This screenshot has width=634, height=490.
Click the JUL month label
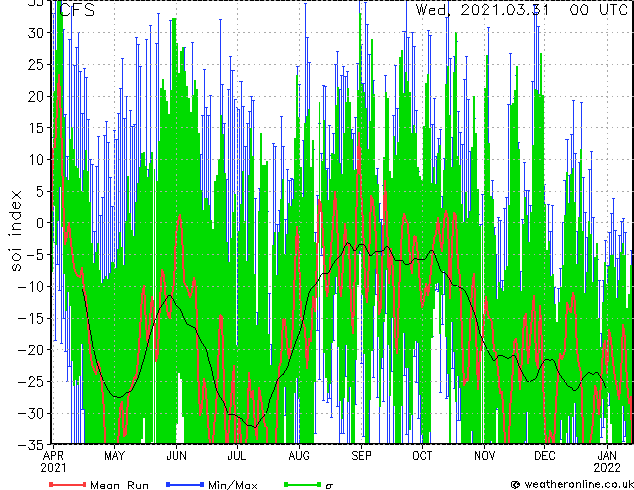coord(237,456)
